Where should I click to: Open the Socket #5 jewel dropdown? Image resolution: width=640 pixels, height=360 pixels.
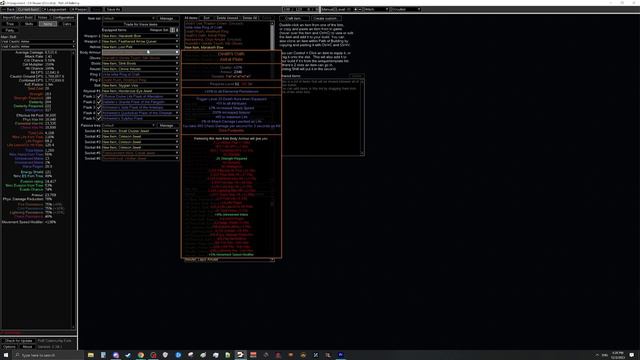[x=140, y=153]
